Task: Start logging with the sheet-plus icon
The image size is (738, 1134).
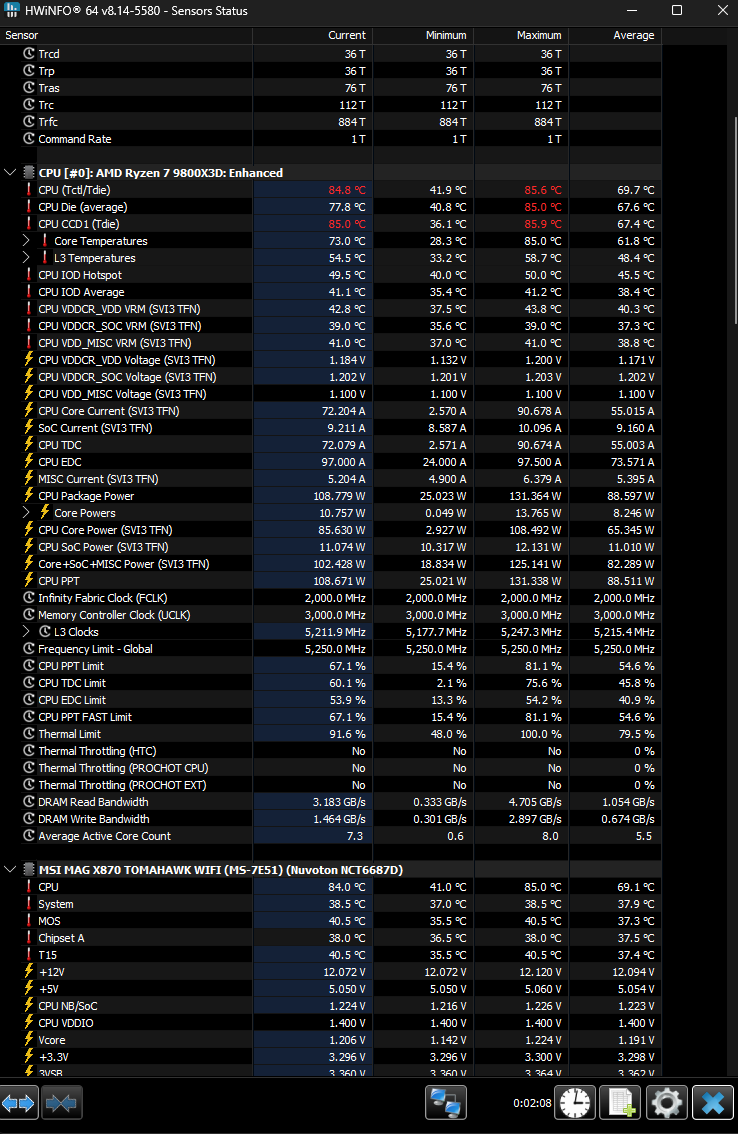Action: point(621,1104)
